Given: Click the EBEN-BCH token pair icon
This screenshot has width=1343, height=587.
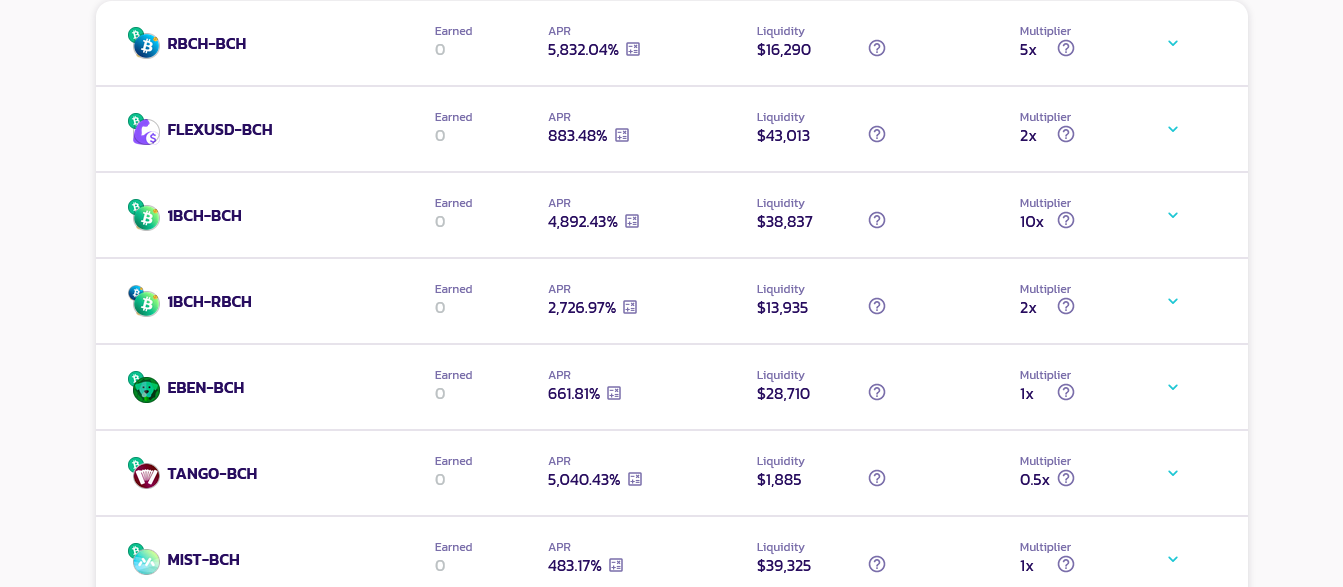Looking at the screenshot, I should pos(144,387).
